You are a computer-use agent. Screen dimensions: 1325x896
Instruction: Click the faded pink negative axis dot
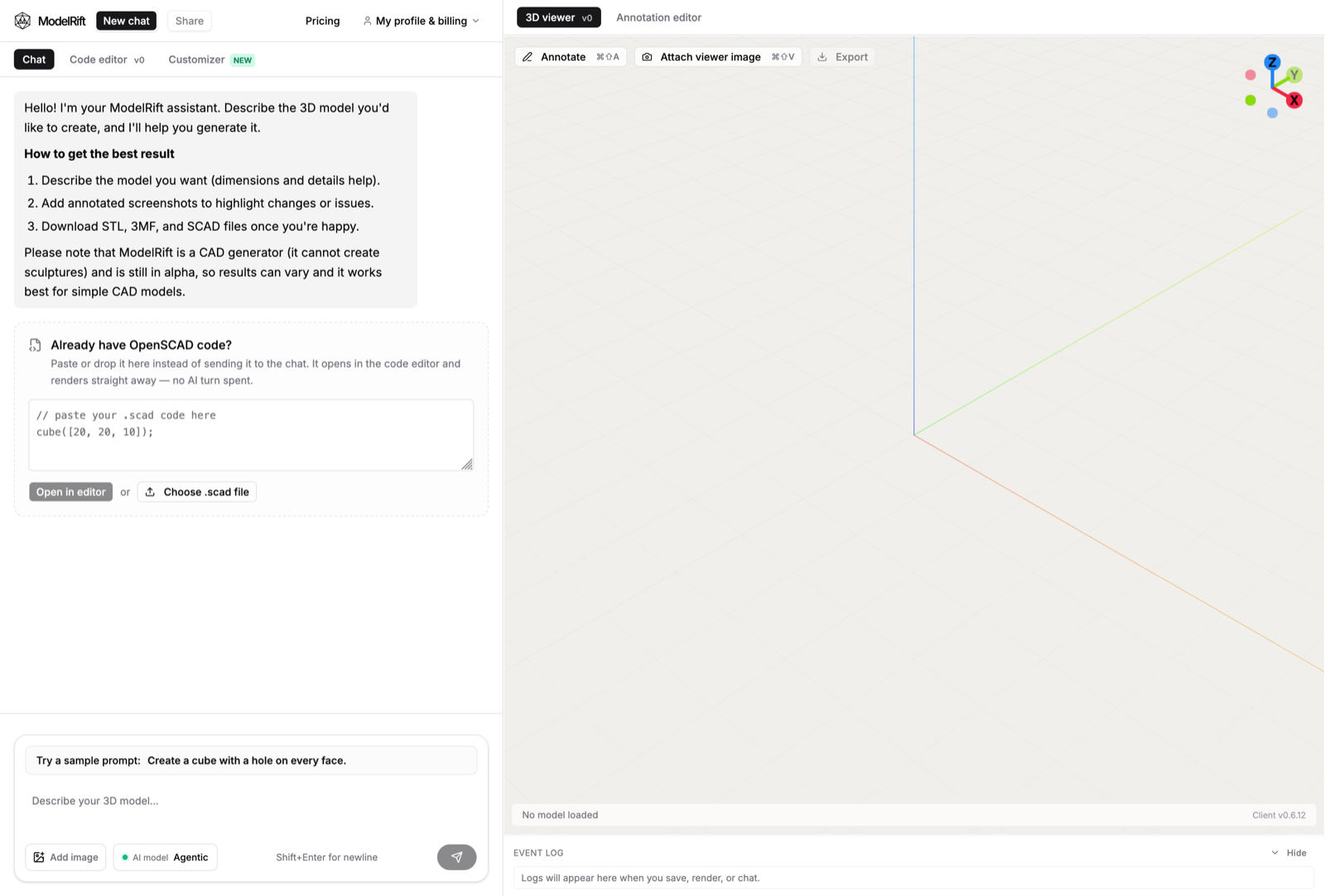click(1250, 75)
